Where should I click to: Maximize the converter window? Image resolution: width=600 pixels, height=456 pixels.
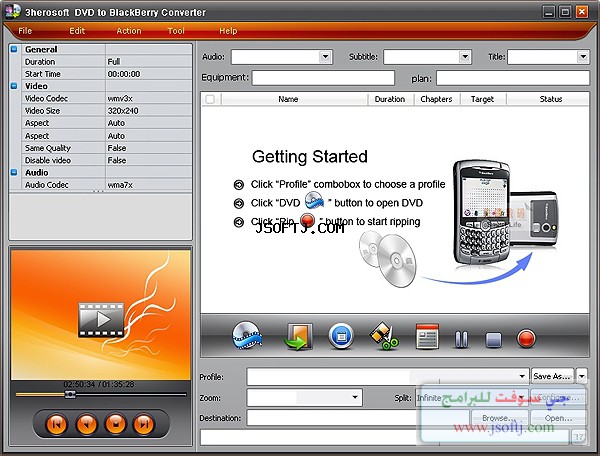[x=565, y=11]
